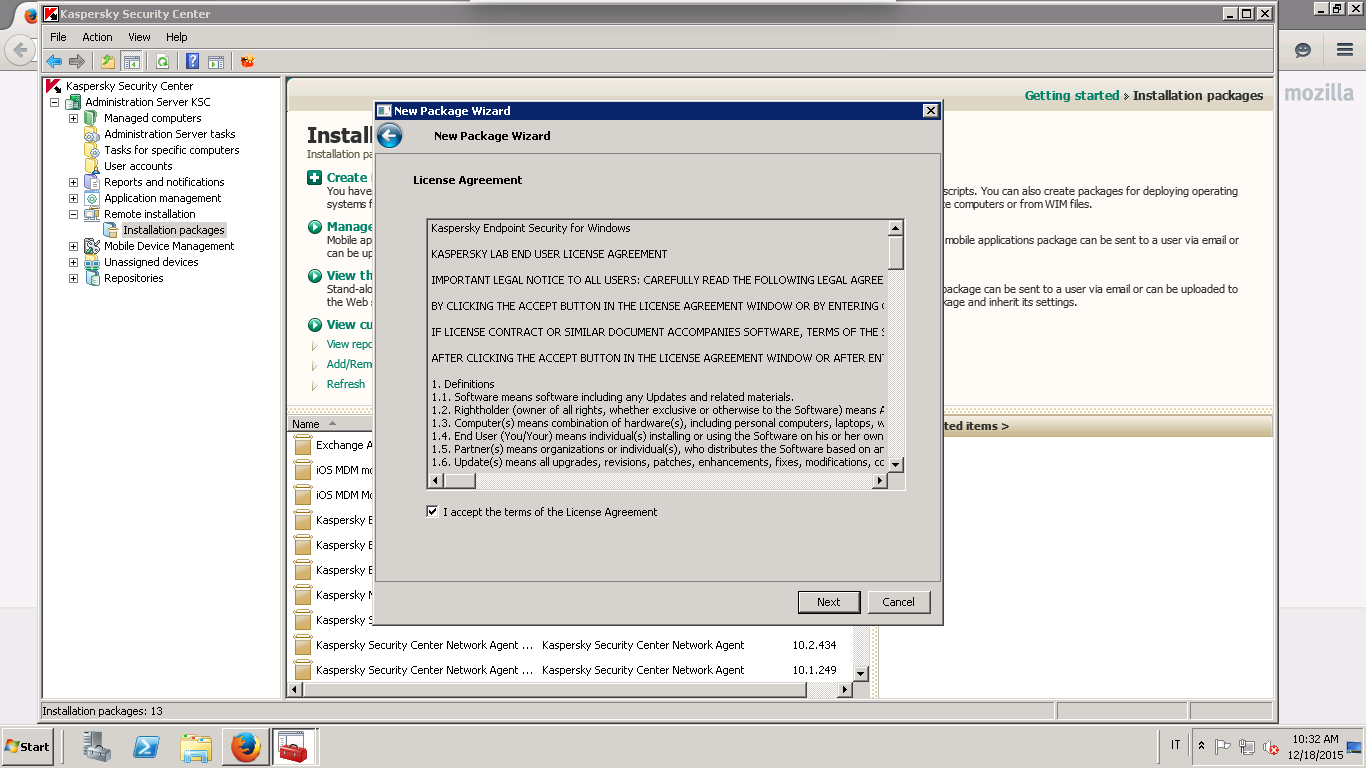Viewport: 1366px width, 768px height.
Task: Click the Tasks for specific computers icon
Action: pos(92,150)
